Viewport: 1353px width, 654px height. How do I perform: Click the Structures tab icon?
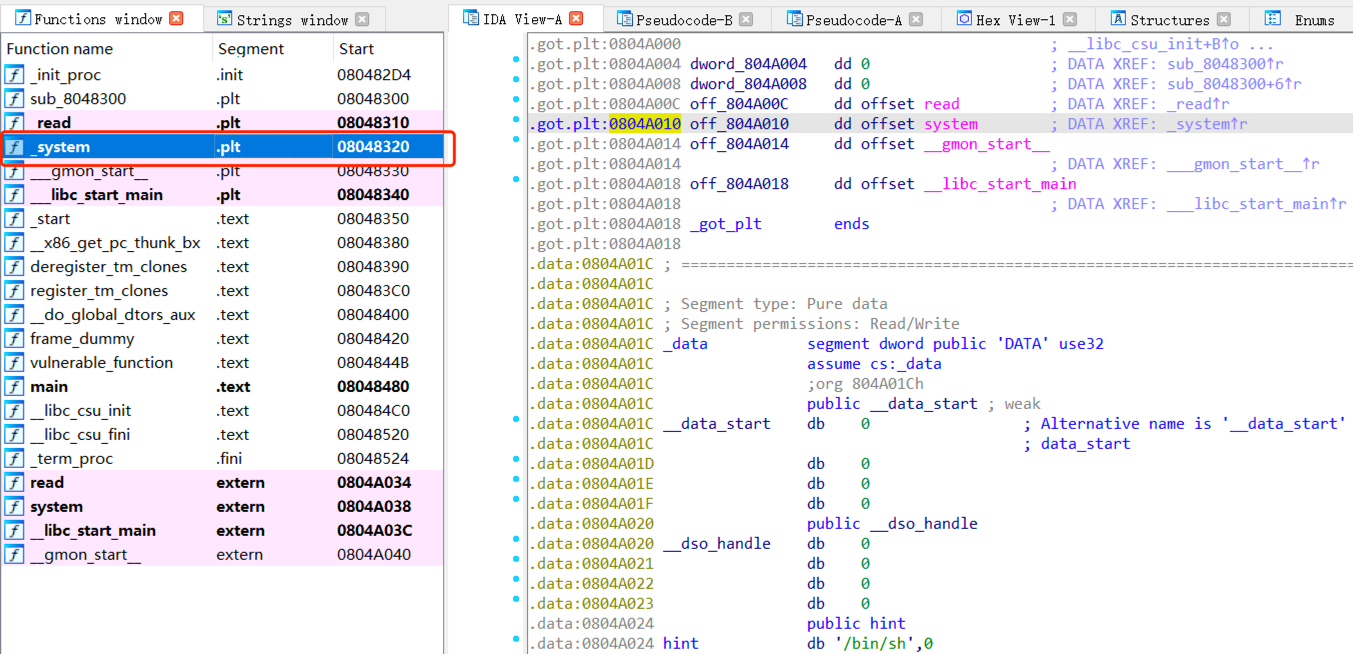point(1118,19)
